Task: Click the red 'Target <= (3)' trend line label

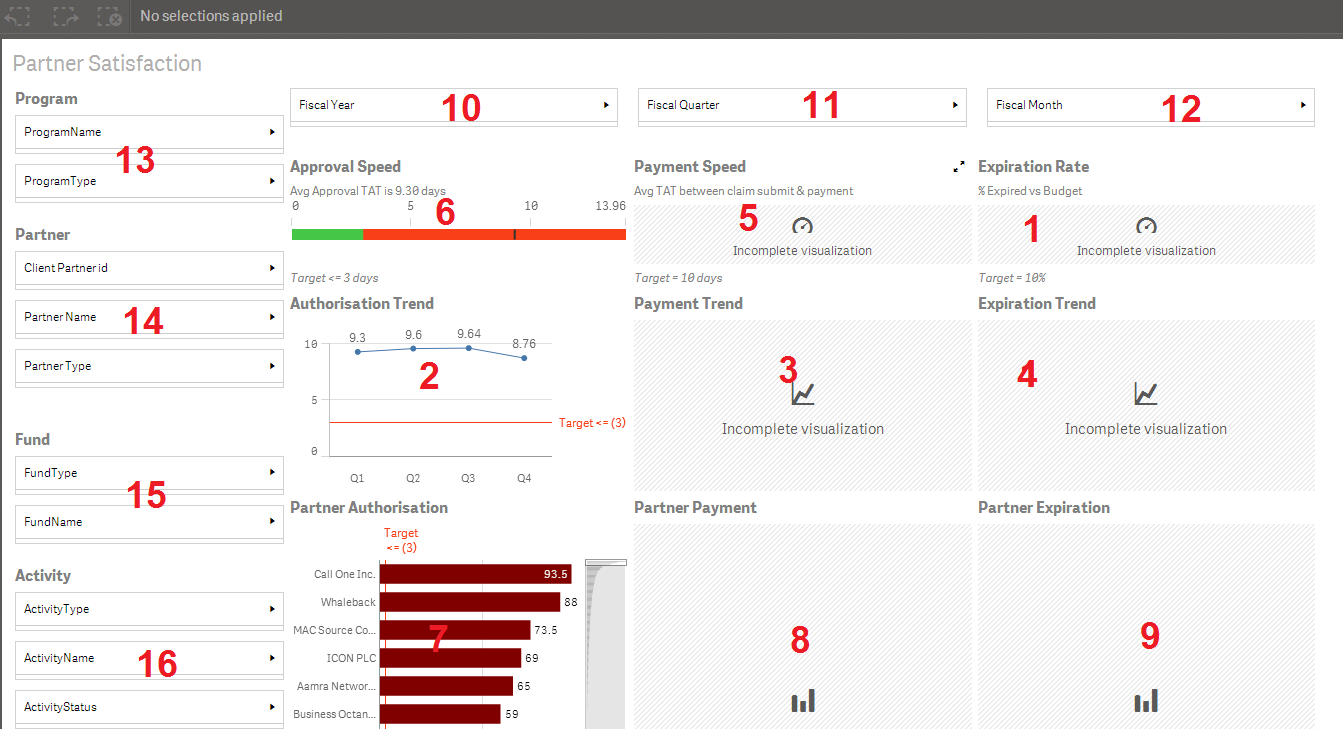Action: coord(592,423)
